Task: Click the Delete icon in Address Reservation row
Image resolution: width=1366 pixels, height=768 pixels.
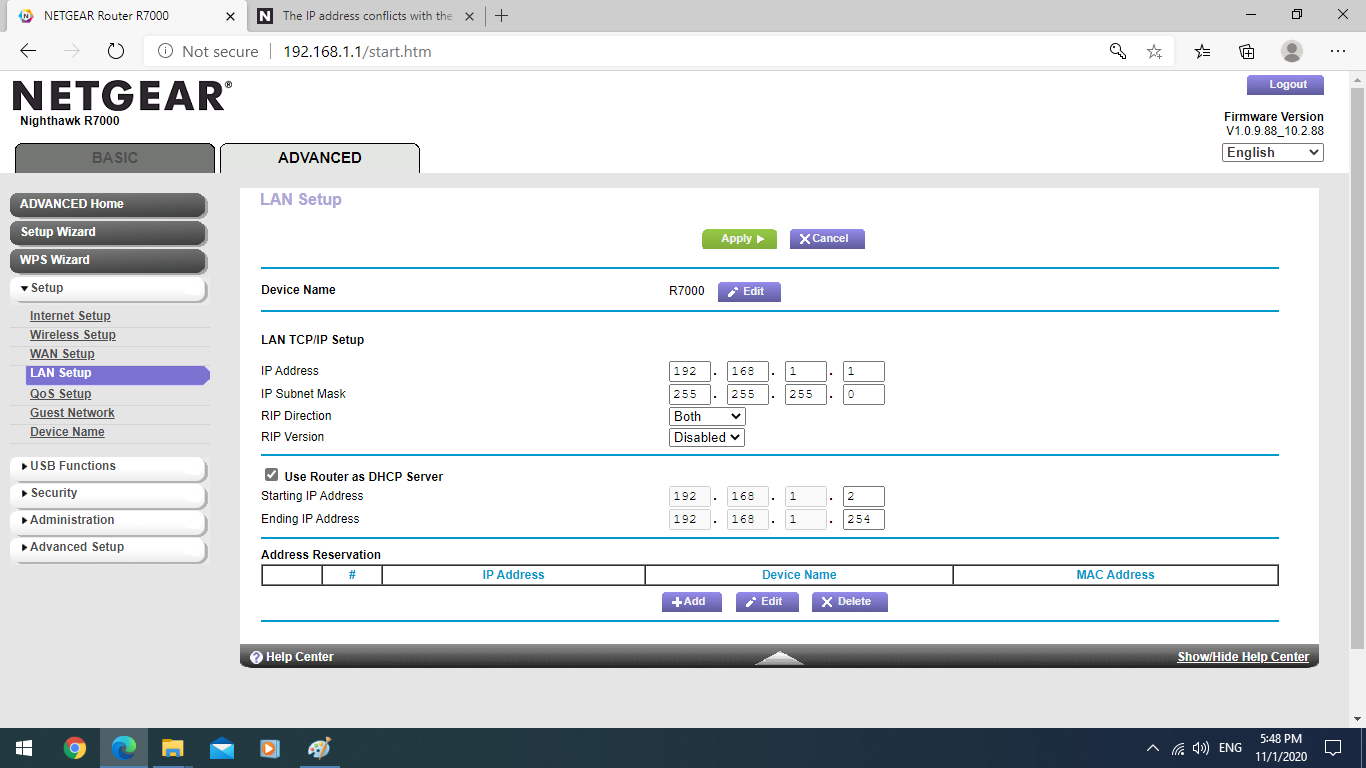Action: 828,601
